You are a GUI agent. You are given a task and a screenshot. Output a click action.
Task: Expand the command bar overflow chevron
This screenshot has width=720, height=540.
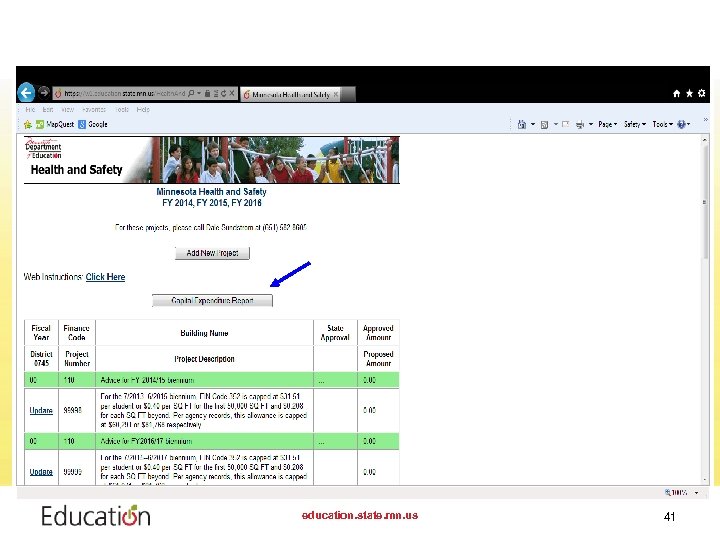point(705,120)
